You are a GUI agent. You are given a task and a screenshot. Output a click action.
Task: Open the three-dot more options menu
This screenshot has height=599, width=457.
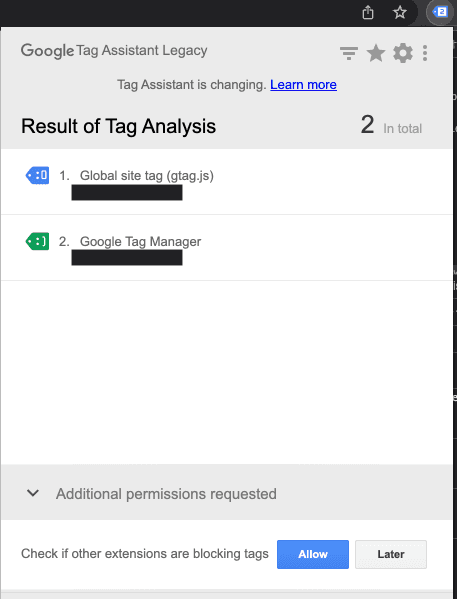(425, 53)
